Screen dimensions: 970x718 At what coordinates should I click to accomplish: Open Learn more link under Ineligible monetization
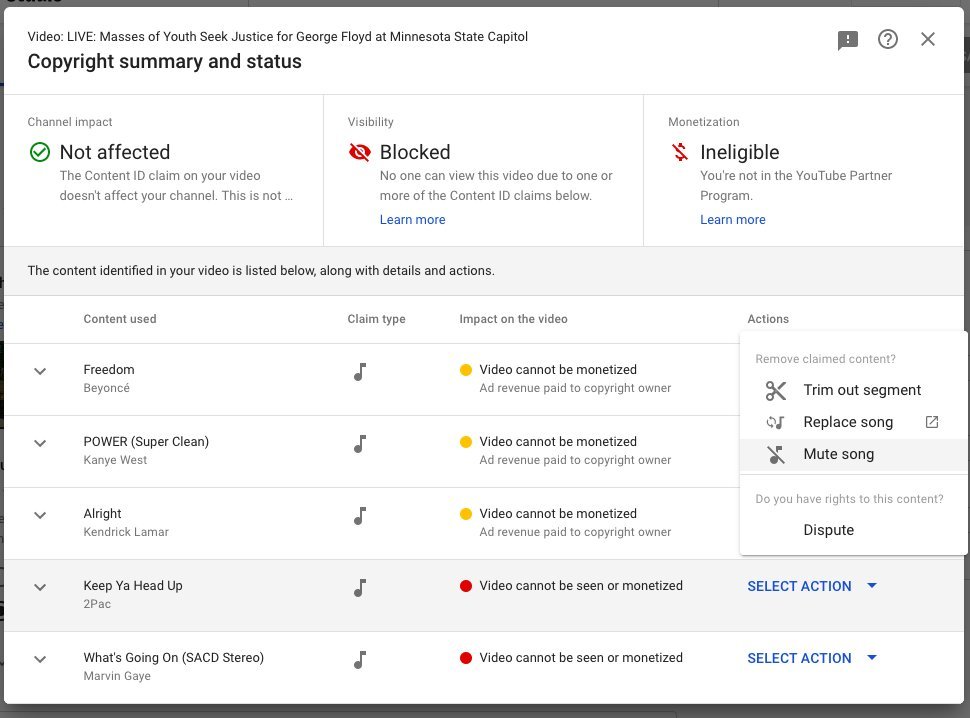[732, 220]
